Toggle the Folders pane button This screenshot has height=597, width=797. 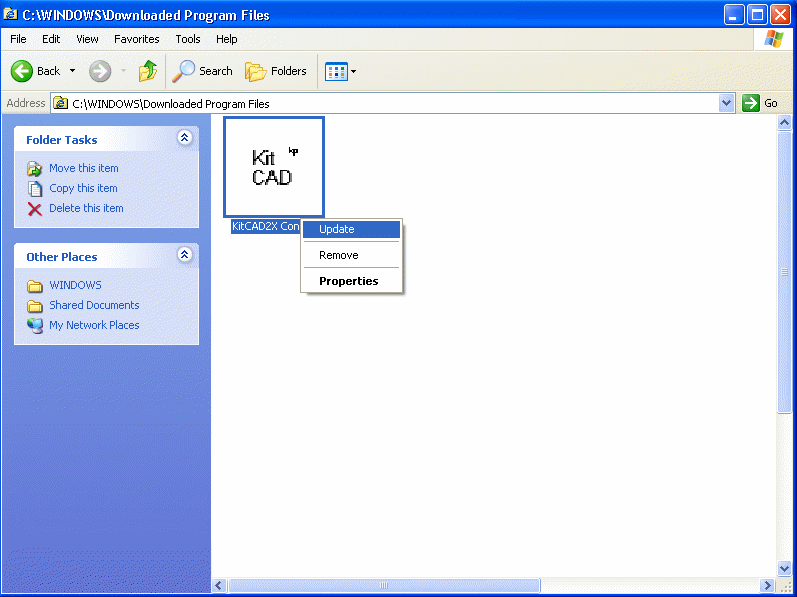pos(276,71)
